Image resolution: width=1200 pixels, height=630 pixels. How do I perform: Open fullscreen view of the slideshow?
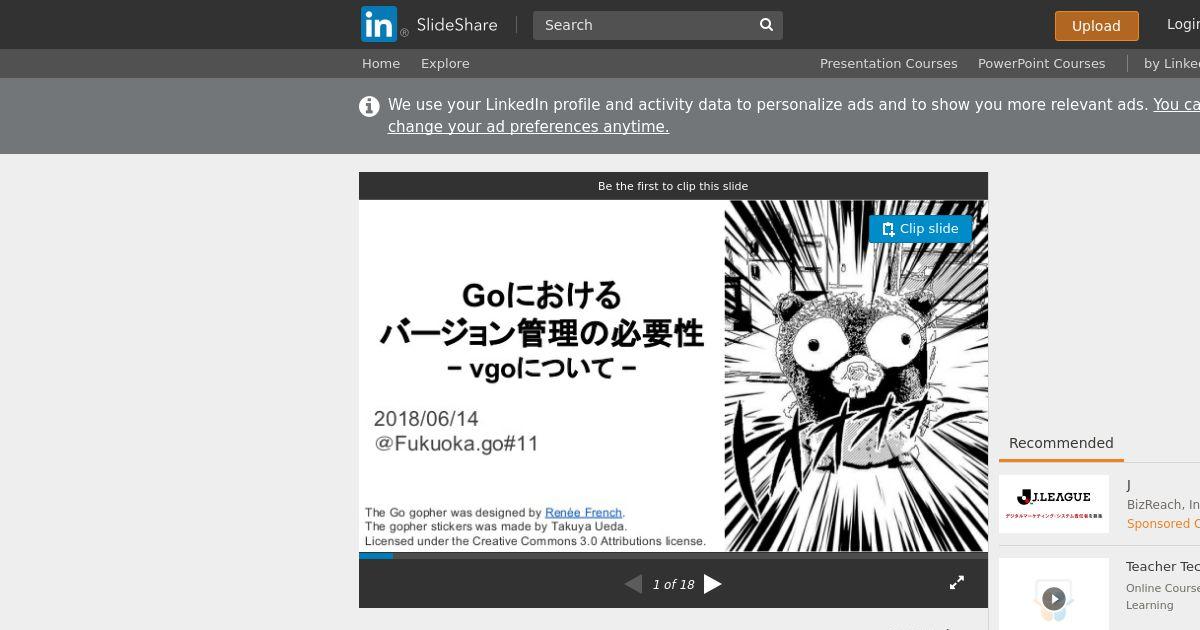point(957,582)
